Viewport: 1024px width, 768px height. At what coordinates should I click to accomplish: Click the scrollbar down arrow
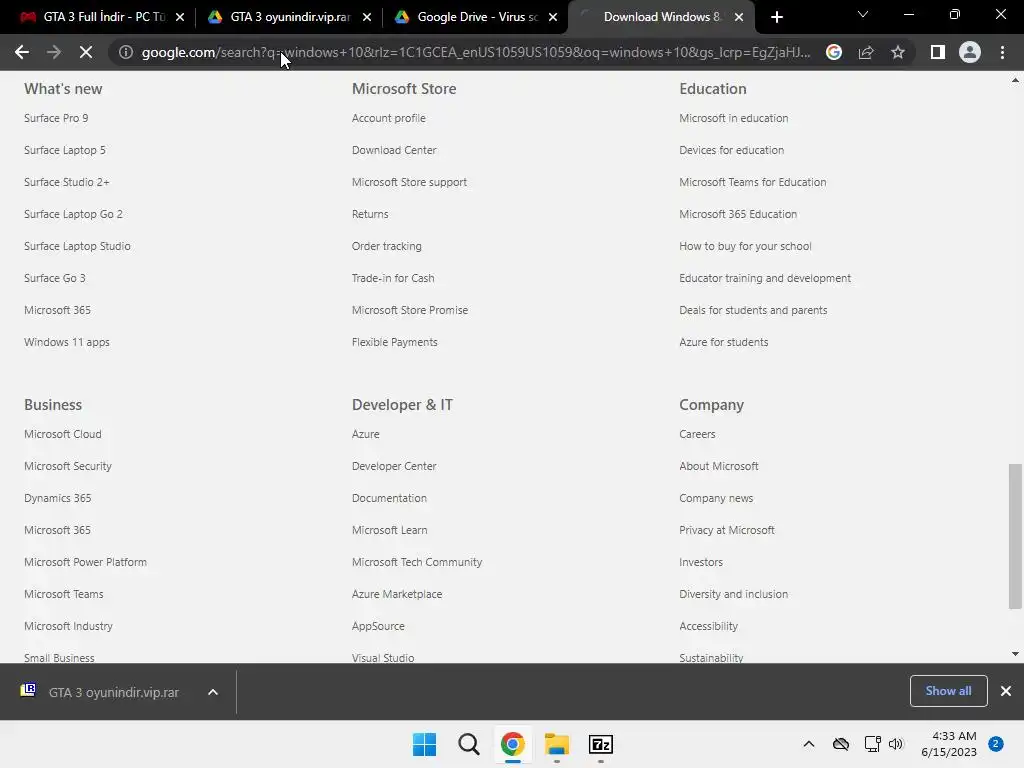click(1015, 654)
